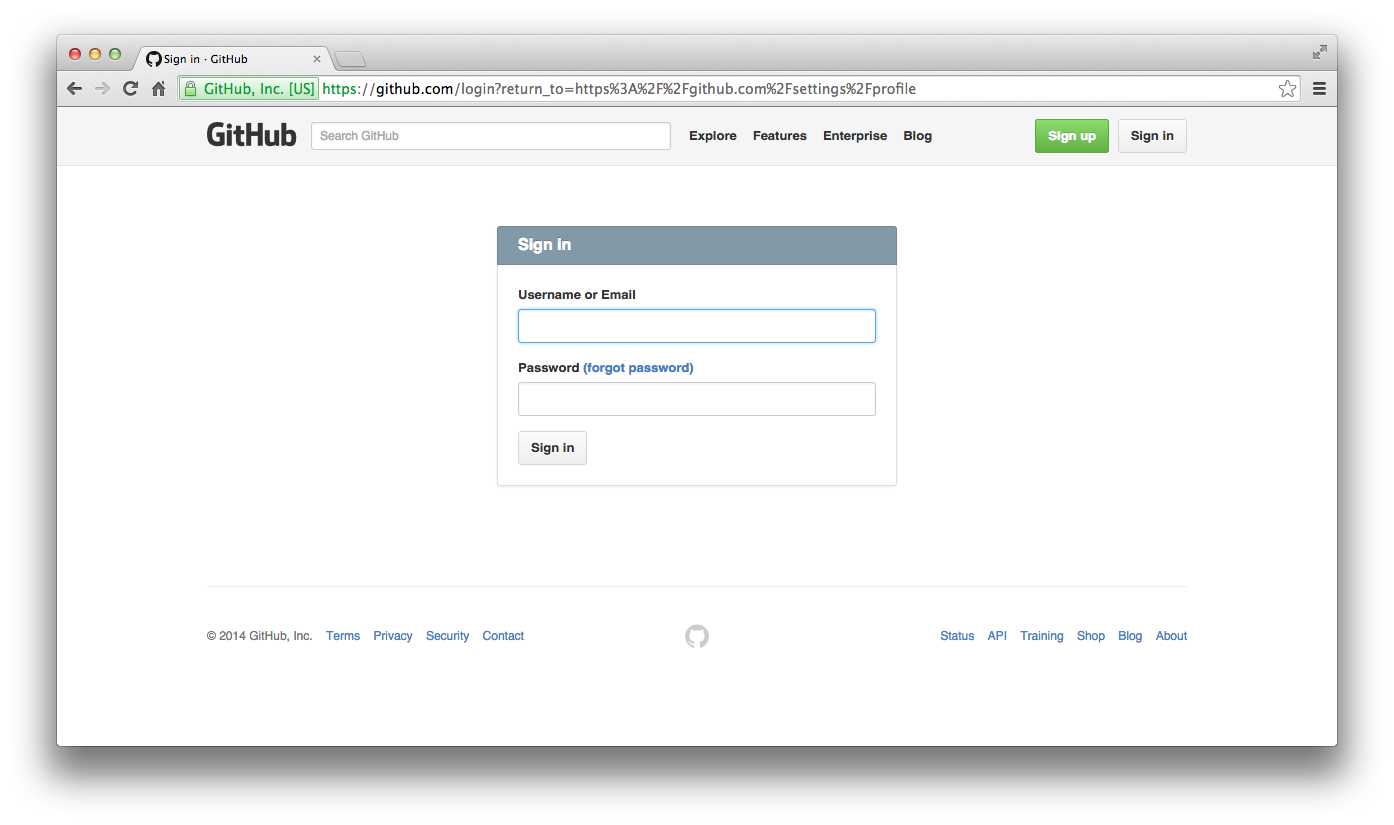The width and height of the screenshot is (1394, 825).
Task: Open the API footer link
Action: tap(997, 636)
